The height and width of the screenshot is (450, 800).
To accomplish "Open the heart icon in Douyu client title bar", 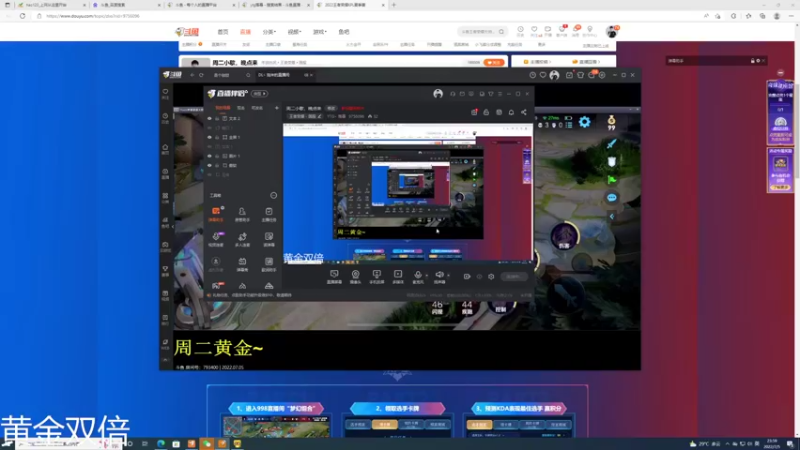I will [x=543, y=75].
